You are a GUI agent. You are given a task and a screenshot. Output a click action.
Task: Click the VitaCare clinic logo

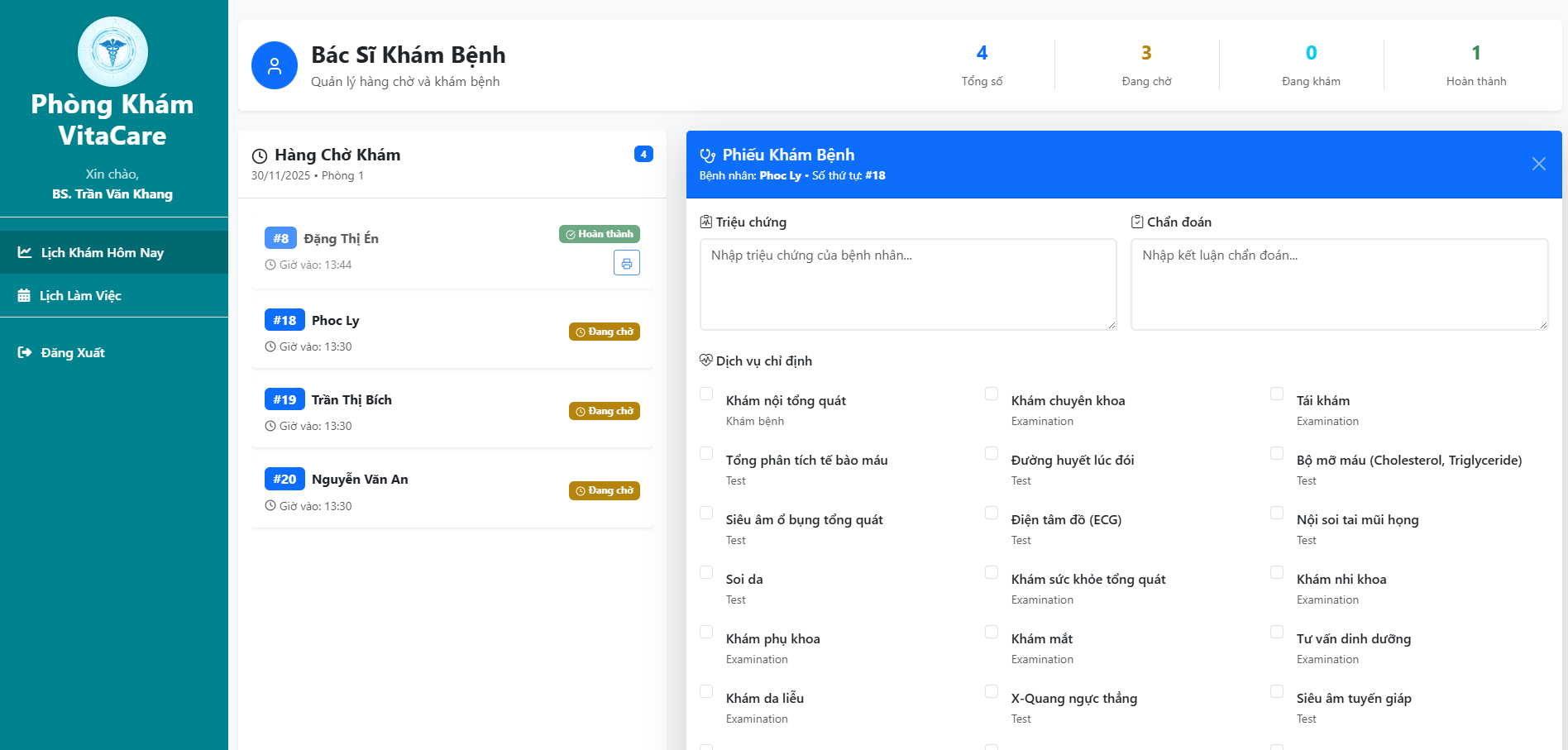112,51
